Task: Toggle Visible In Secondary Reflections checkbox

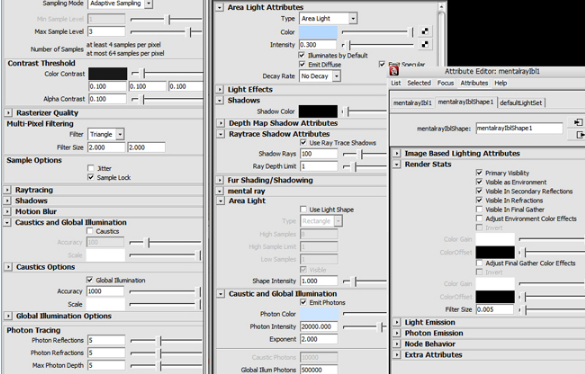Action: point(479,191)
